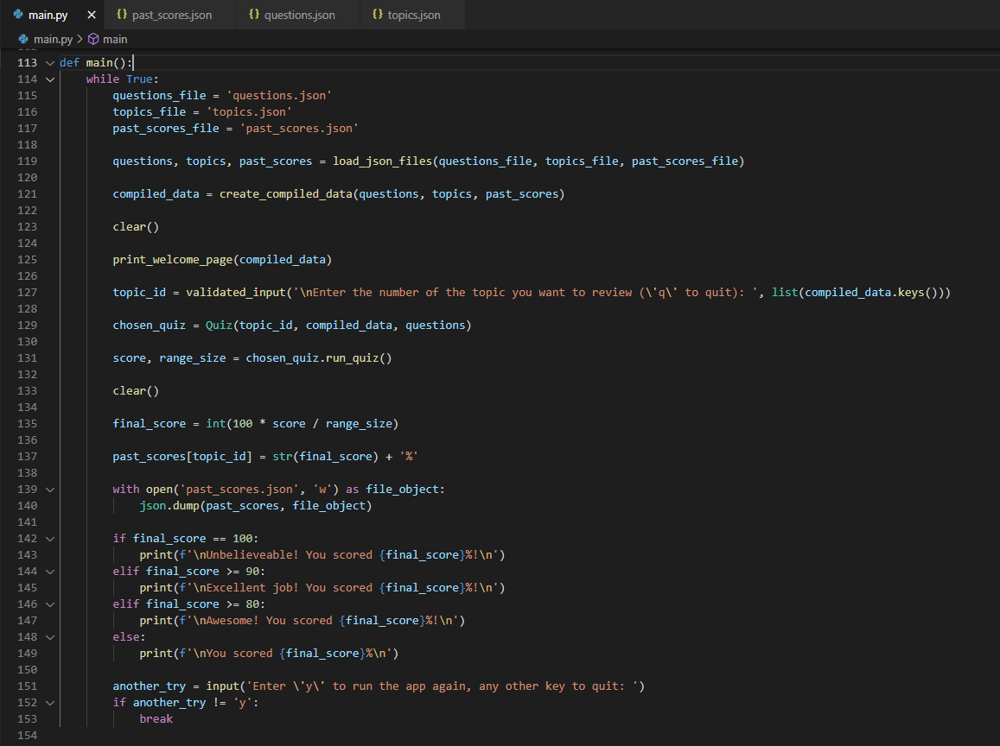Fold the elif final_score >= 80 block

click(x=50, y=604)
